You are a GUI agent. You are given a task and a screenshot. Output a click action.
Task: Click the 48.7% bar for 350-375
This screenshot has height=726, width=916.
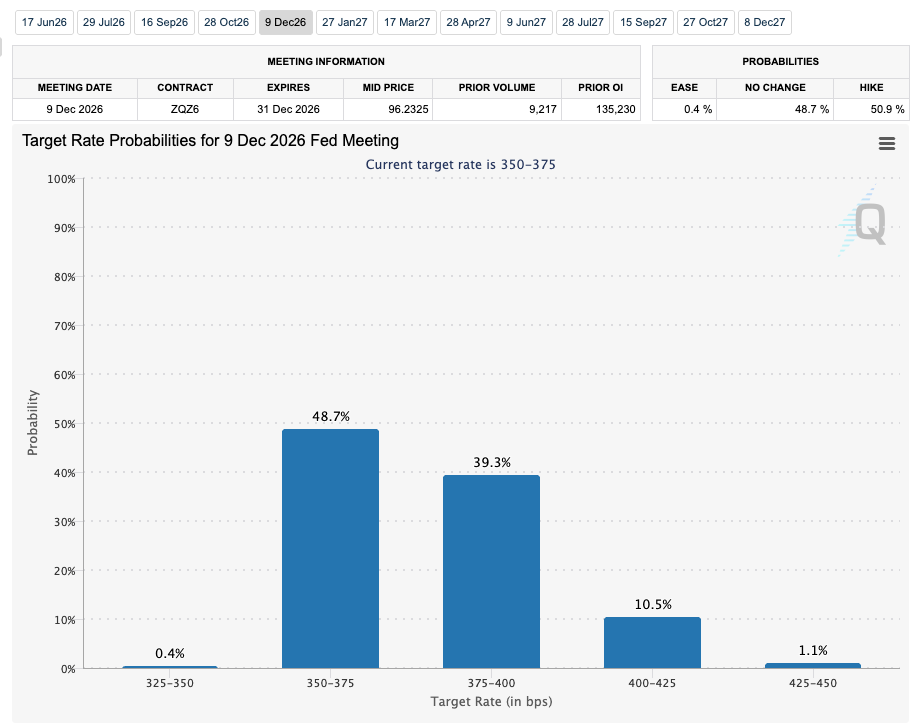tap(331, 548)
